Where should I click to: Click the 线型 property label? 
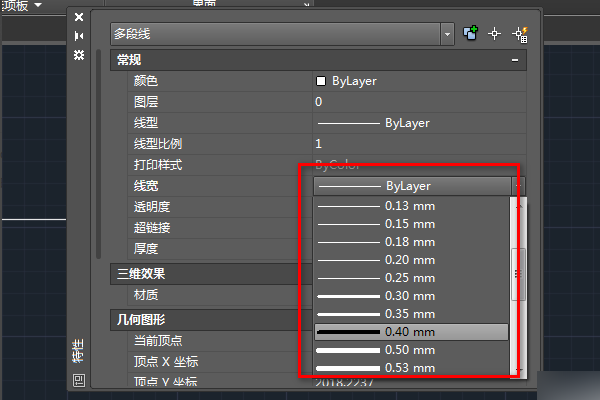(x=146, y=123)
